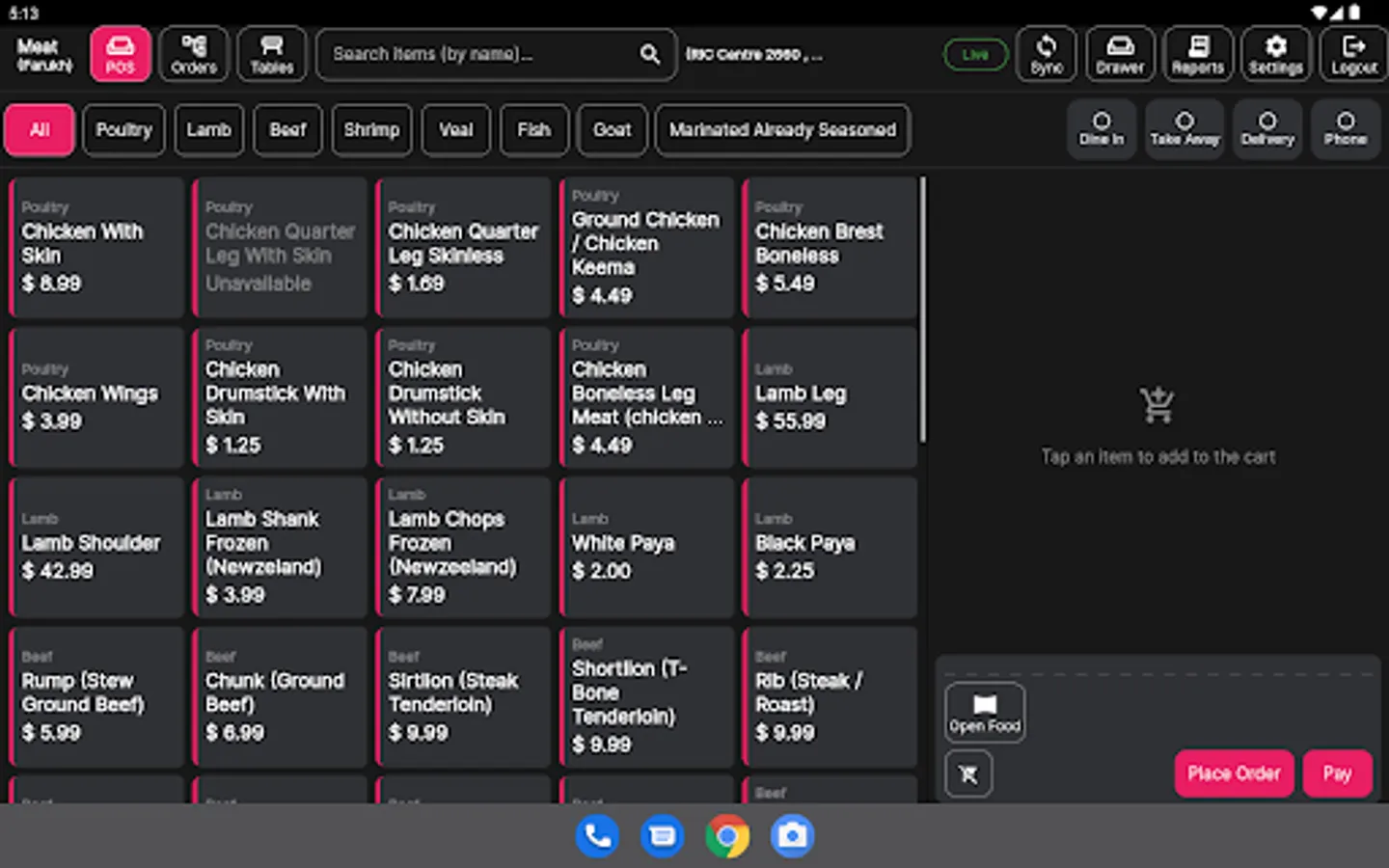The height and width of the screenshot is (868, 1389).
Task: Show All categories
Action: [40, 130]
